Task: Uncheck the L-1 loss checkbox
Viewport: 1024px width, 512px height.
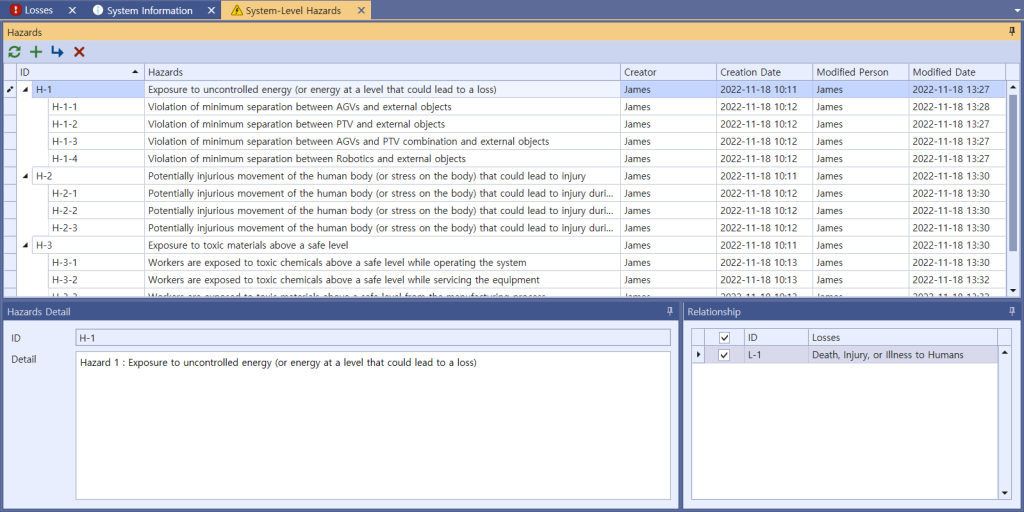Action: click(x=724, y=355)
